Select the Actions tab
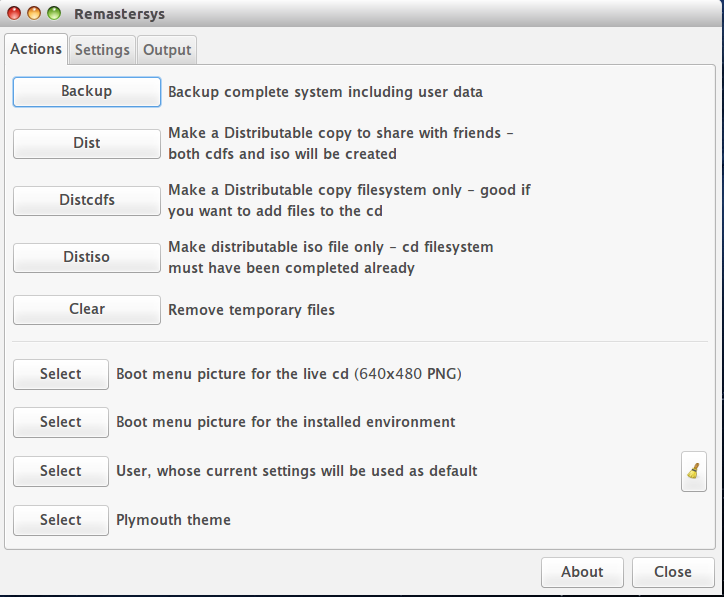 [36, 48]
